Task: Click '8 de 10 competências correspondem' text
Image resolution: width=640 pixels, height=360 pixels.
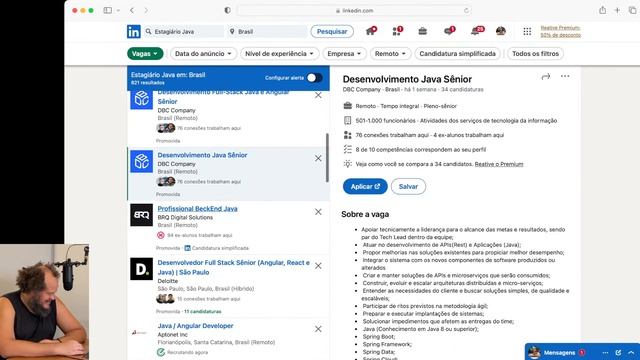Action: pyautogui.click(x=420, y=149)
